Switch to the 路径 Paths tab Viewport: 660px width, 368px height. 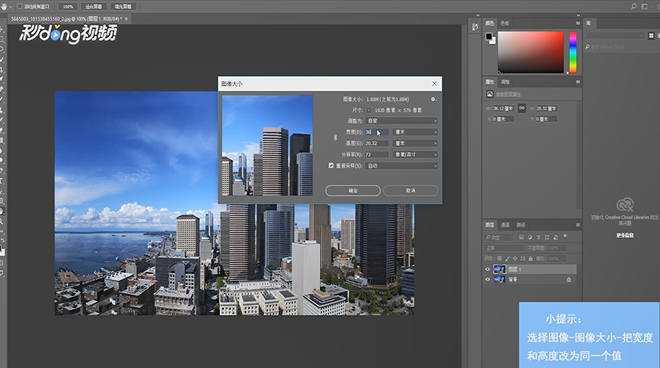(x=521, y=225)
